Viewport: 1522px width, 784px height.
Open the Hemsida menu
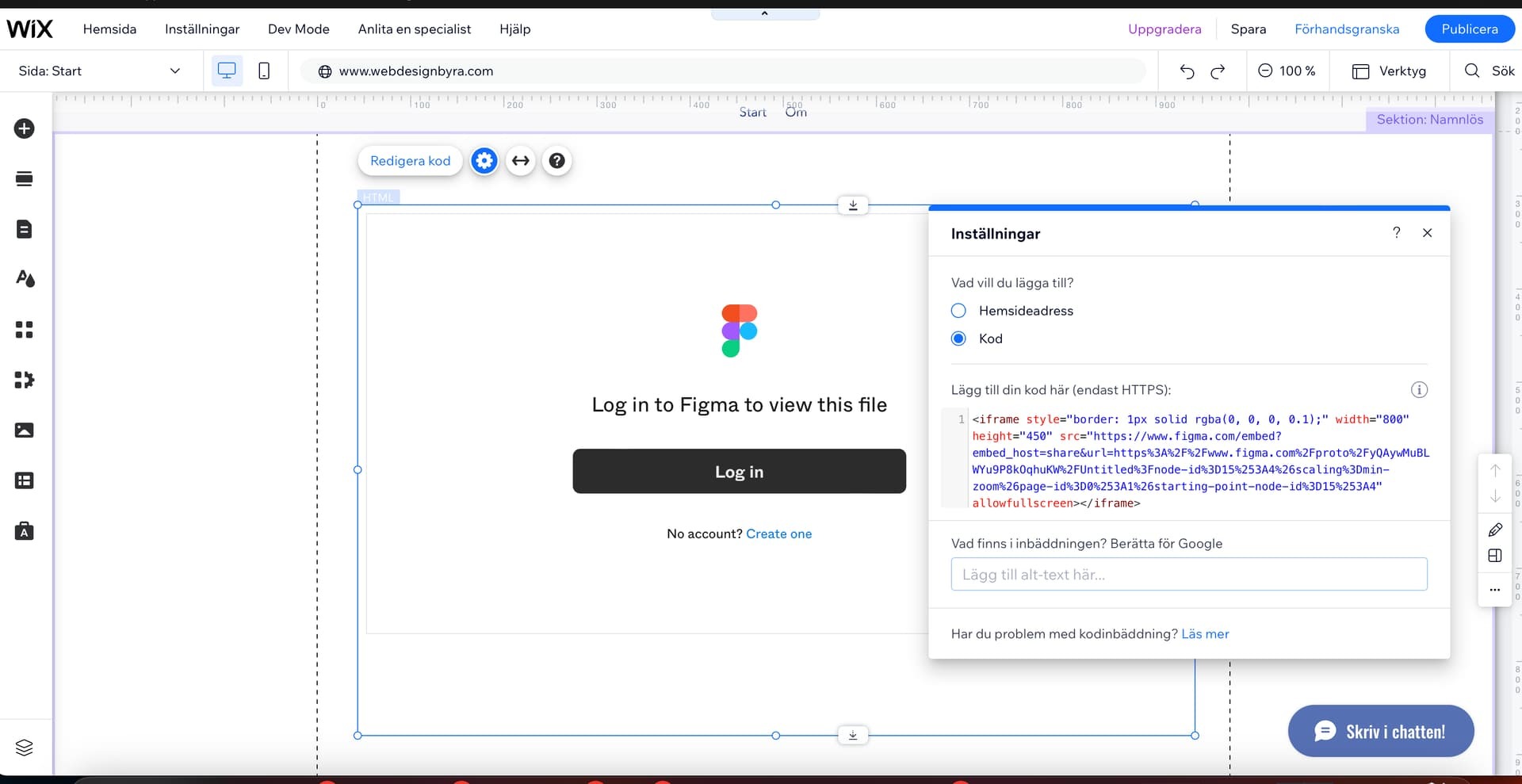pyautogui.click(x=109, y=29)
